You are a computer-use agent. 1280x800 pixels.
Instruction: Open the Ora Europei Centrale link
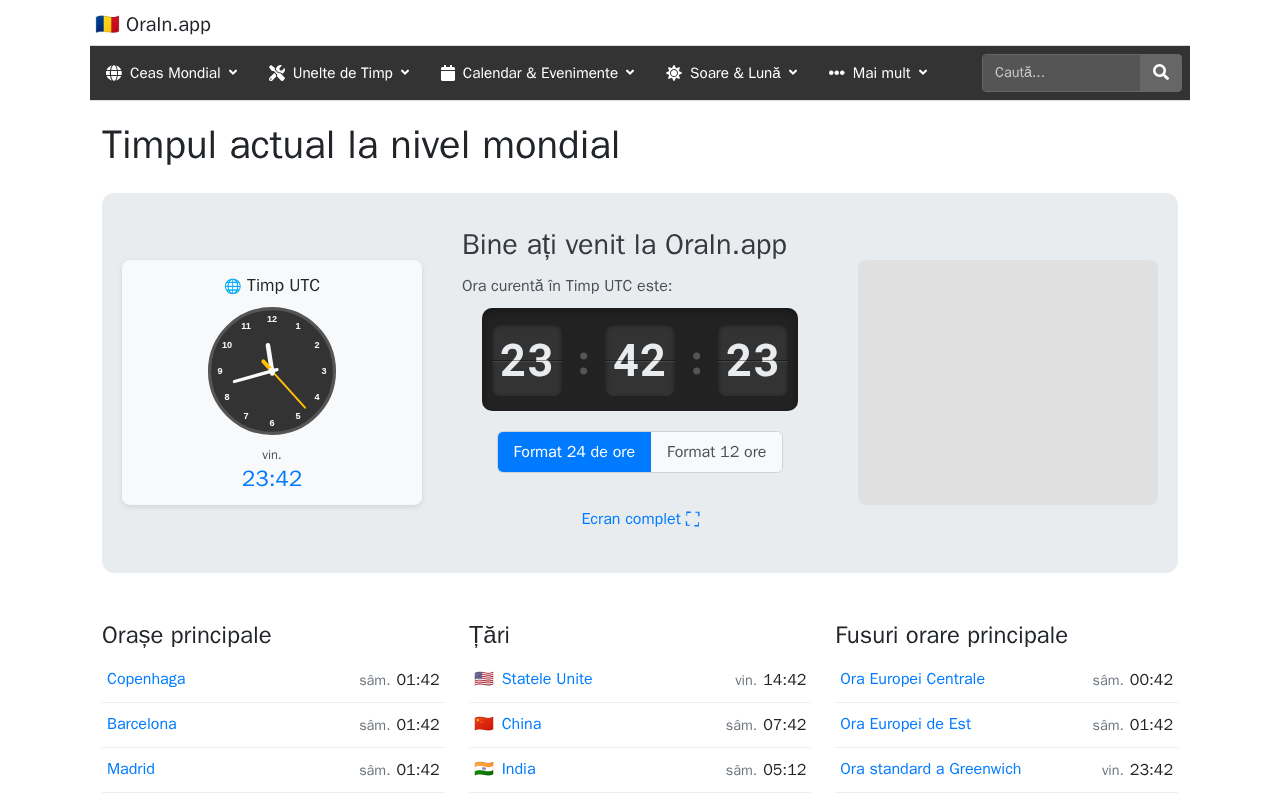click(x=913, y=679)
